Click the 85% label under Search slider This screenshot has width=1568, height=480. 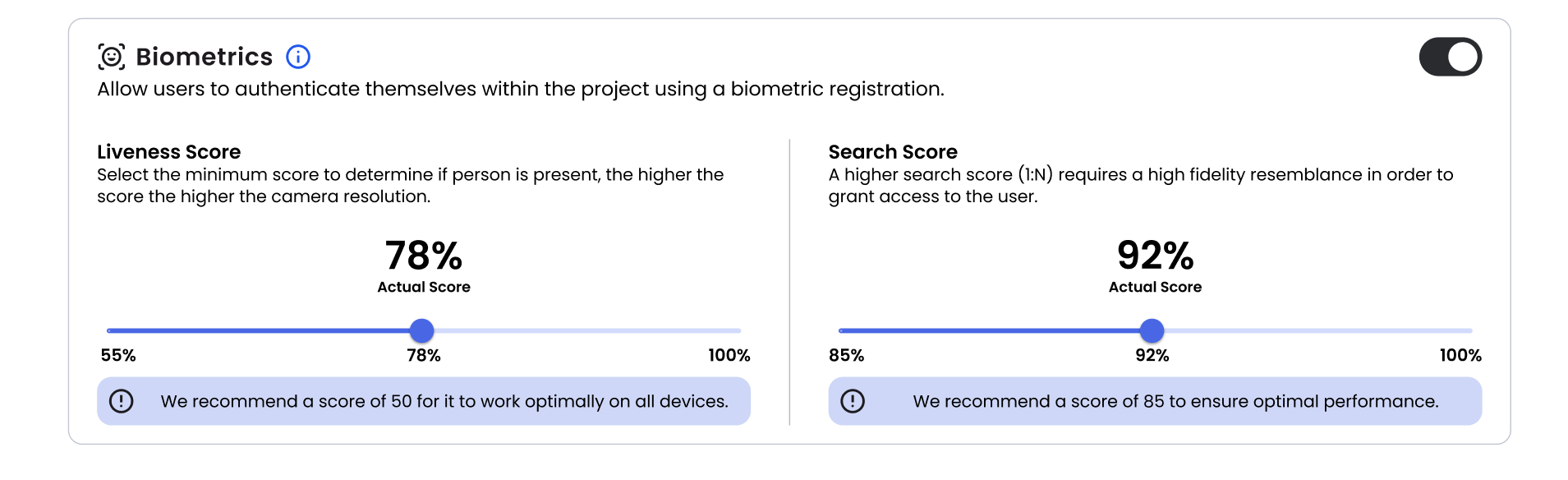pyautogui.click(x=846, y=355)
